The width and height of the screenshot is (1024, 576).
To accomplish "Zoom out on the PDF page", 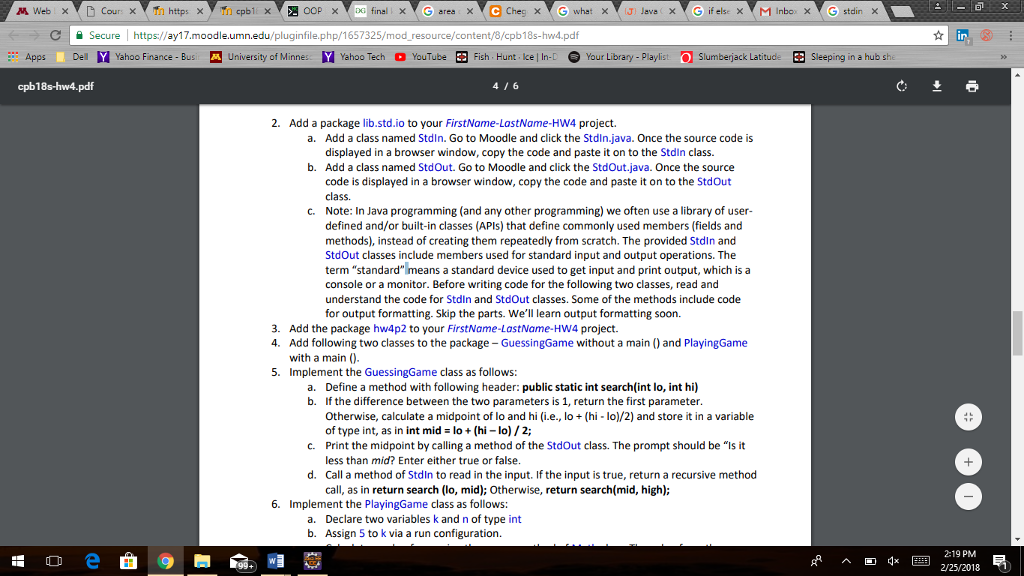I will (967, 496).
